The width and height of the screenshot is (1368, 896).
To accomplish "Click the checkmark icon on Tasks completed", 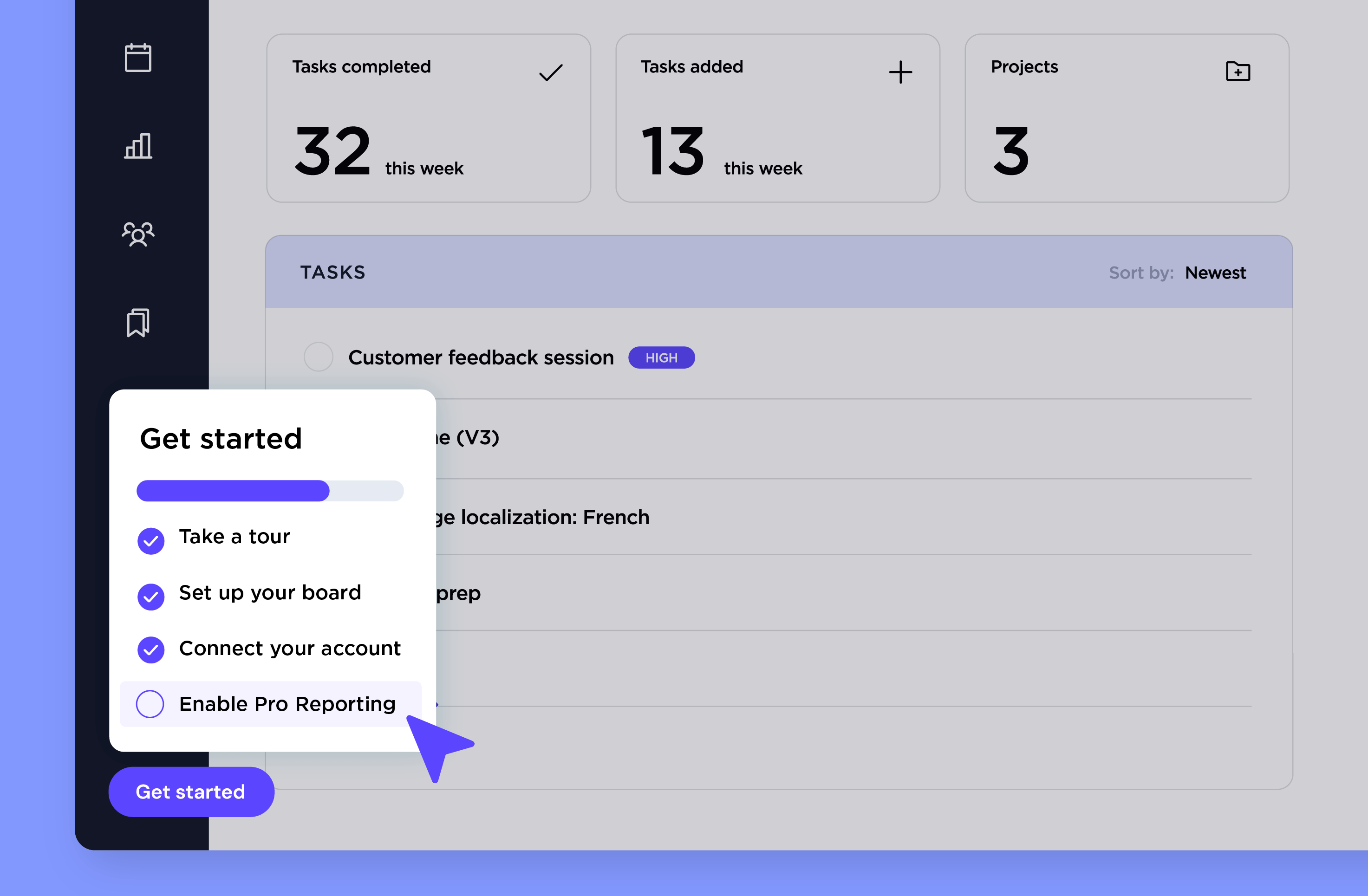I will [x=550, y=72].
